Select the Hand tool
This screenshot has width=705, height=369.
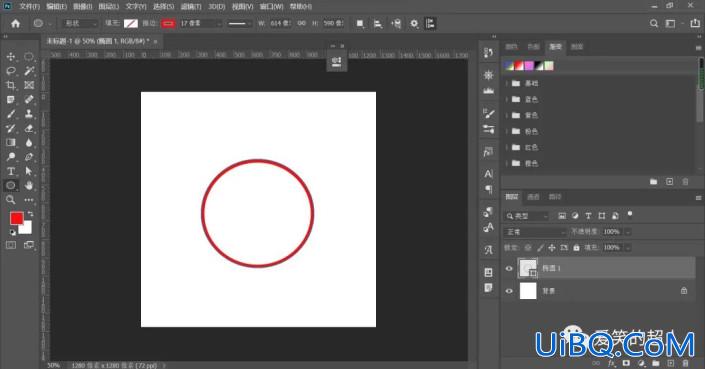pyautogui.click(x=29, y=185)
